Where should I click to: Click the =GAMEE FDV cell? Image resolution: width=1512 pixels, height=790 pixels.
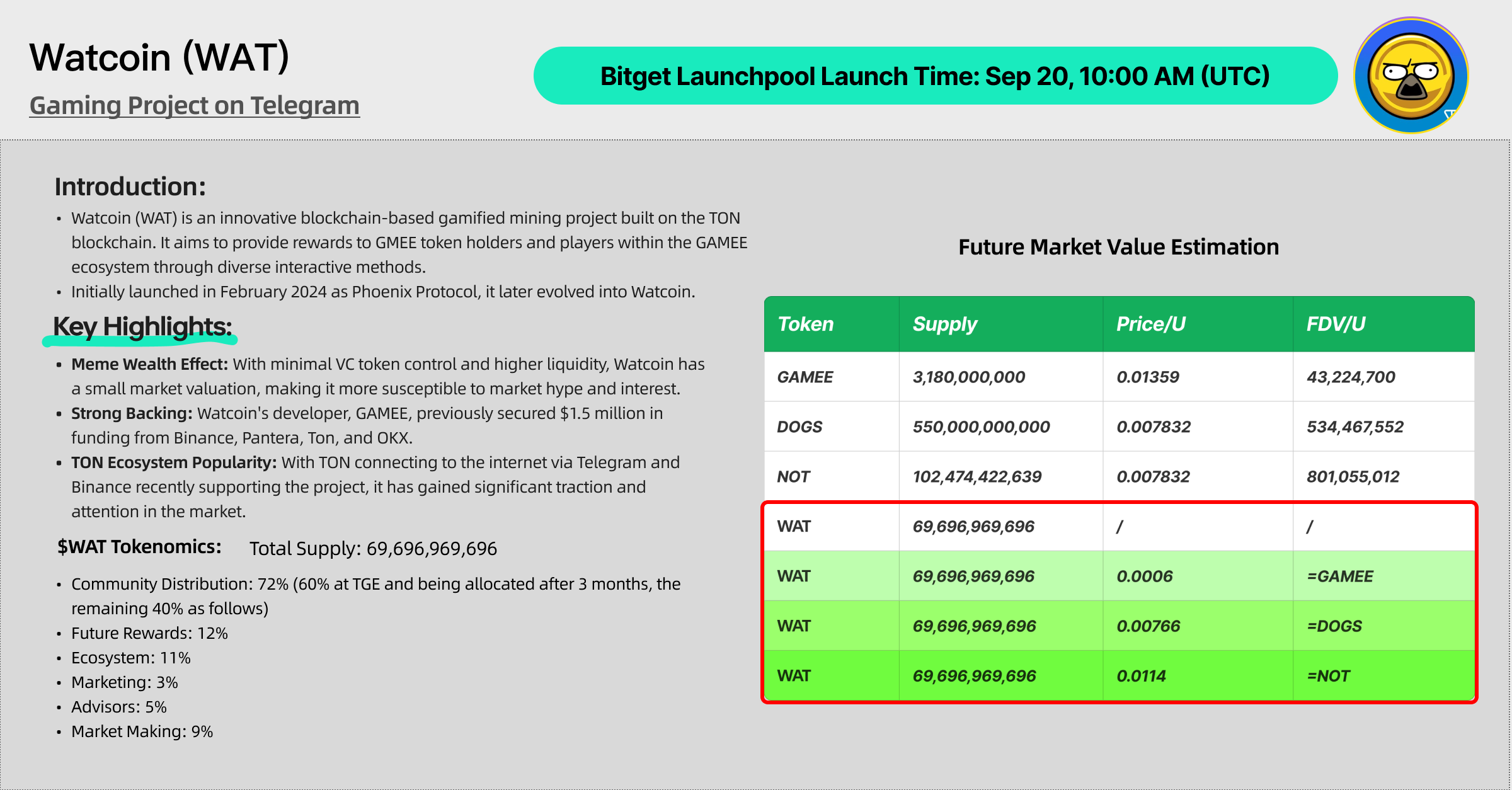1383,576
